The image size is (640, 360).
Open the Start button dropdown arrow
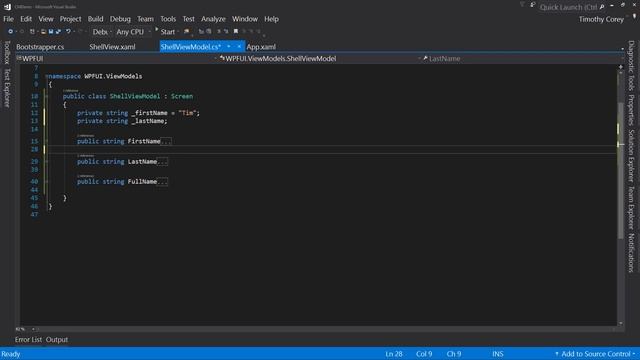[178, 31]
